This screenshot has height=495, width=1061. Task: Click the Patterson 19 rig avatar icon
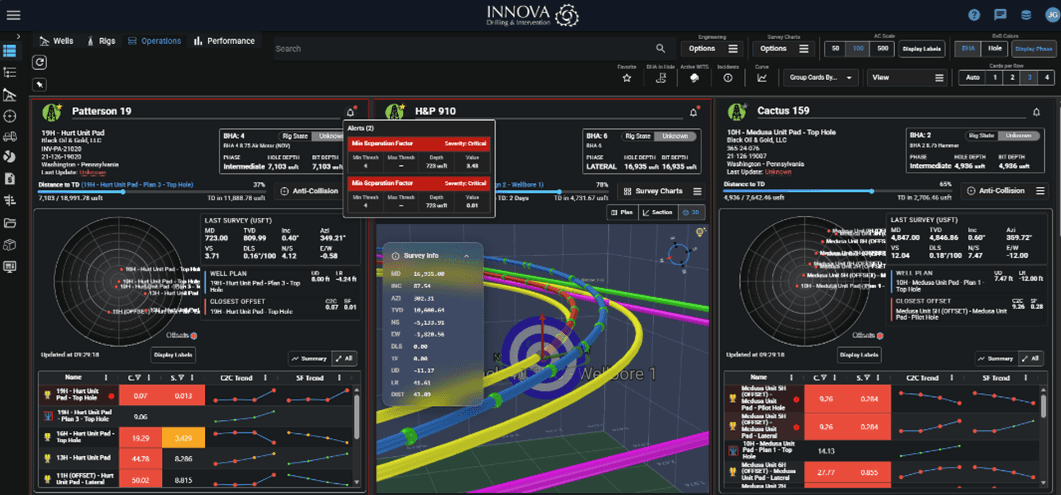[x=51, y=111]
